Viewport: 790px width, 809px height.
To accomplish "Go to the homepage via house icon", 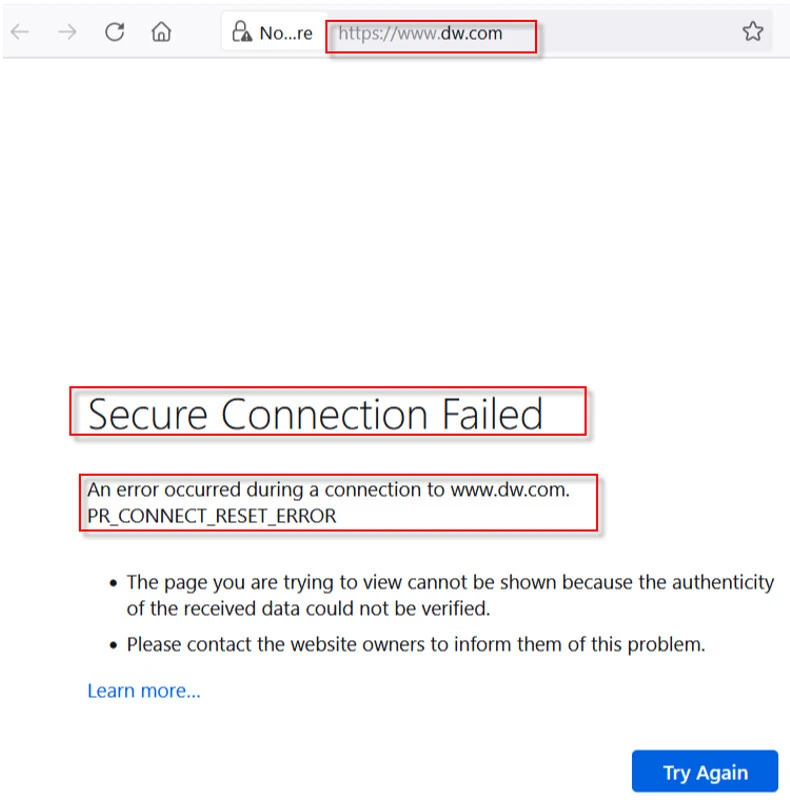I will tap(161, 32).
